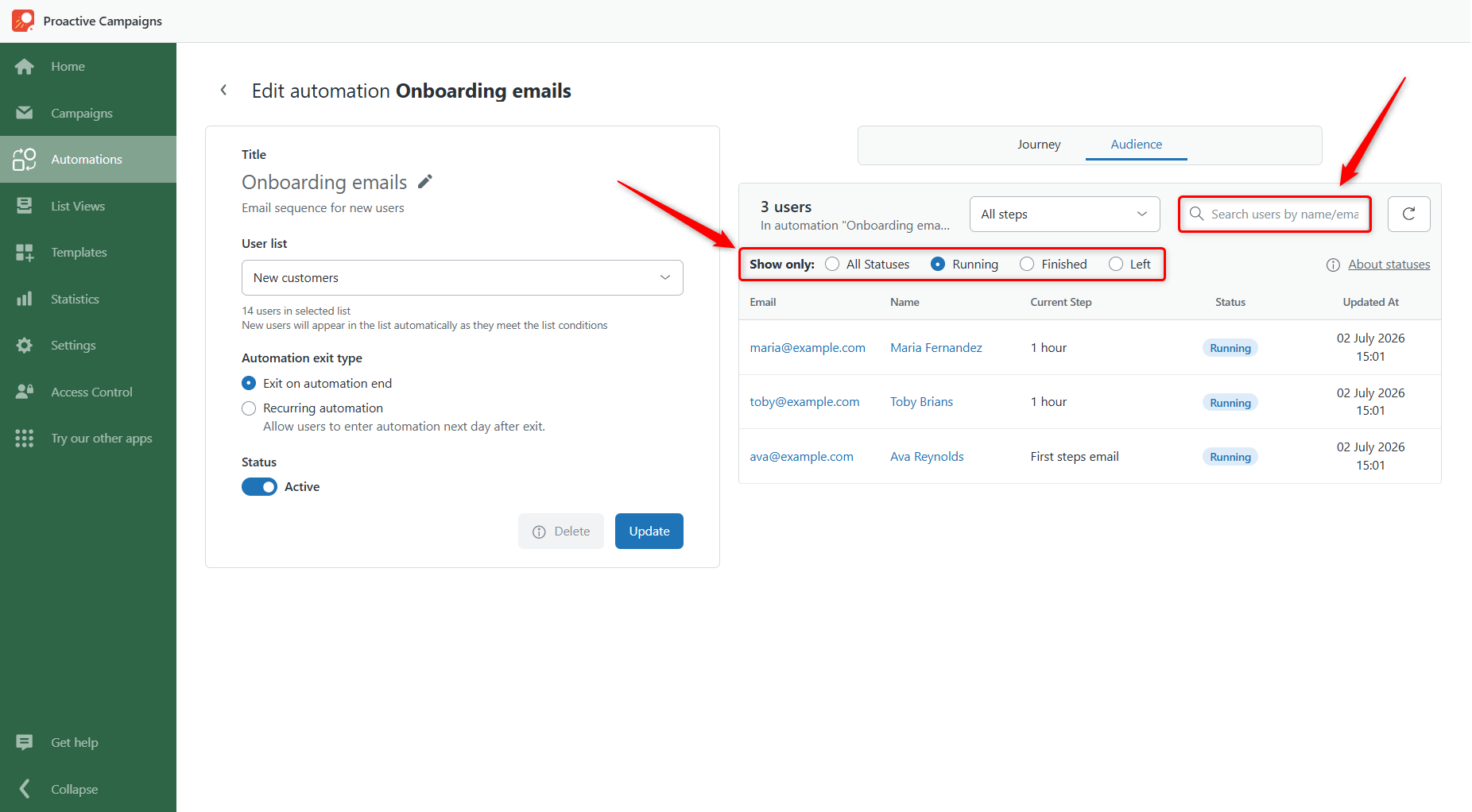The height and width of the screenshot is (812, 1472).
Task: Open Templates in the sidebar menu
Action: pos(88,253)
